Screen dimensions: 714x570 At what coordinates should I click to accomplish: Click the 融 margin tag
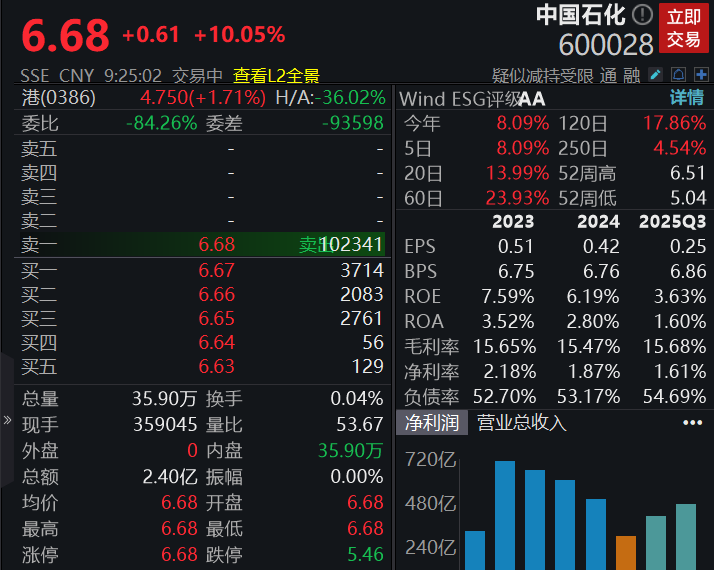click(632, 76)
